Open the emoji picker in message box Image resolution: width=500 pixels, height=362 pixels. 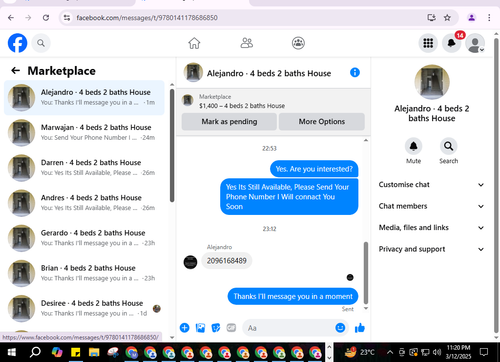point(340,328)
